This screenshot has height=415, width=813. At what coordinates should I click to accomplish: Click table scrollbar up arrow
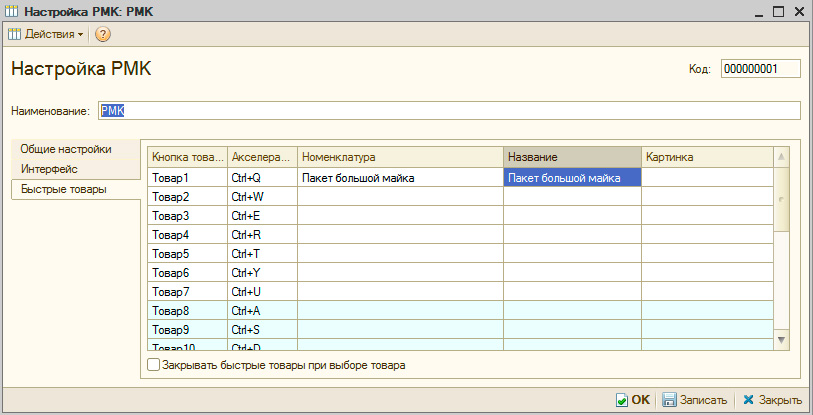pyautogui.click(x=781, y=157)
